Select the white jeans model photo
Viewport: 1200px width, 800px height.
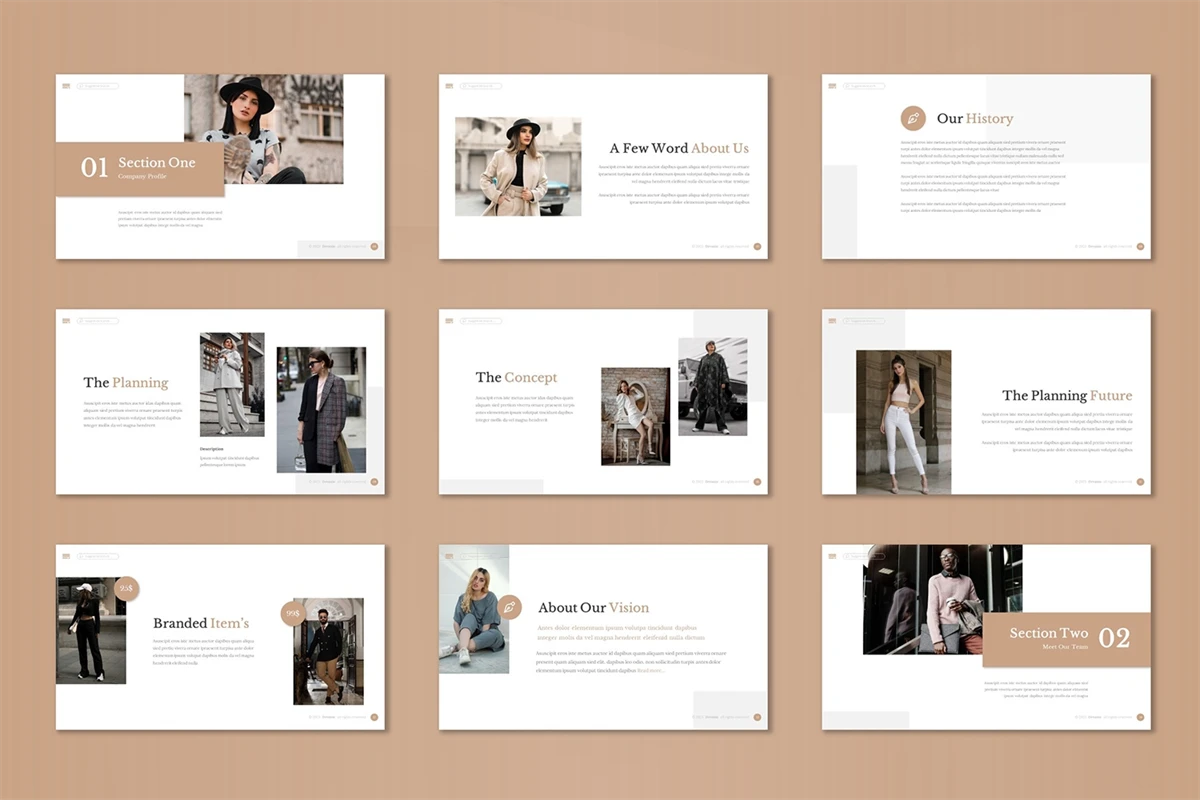pyautogui.click(x=903, y=421)
